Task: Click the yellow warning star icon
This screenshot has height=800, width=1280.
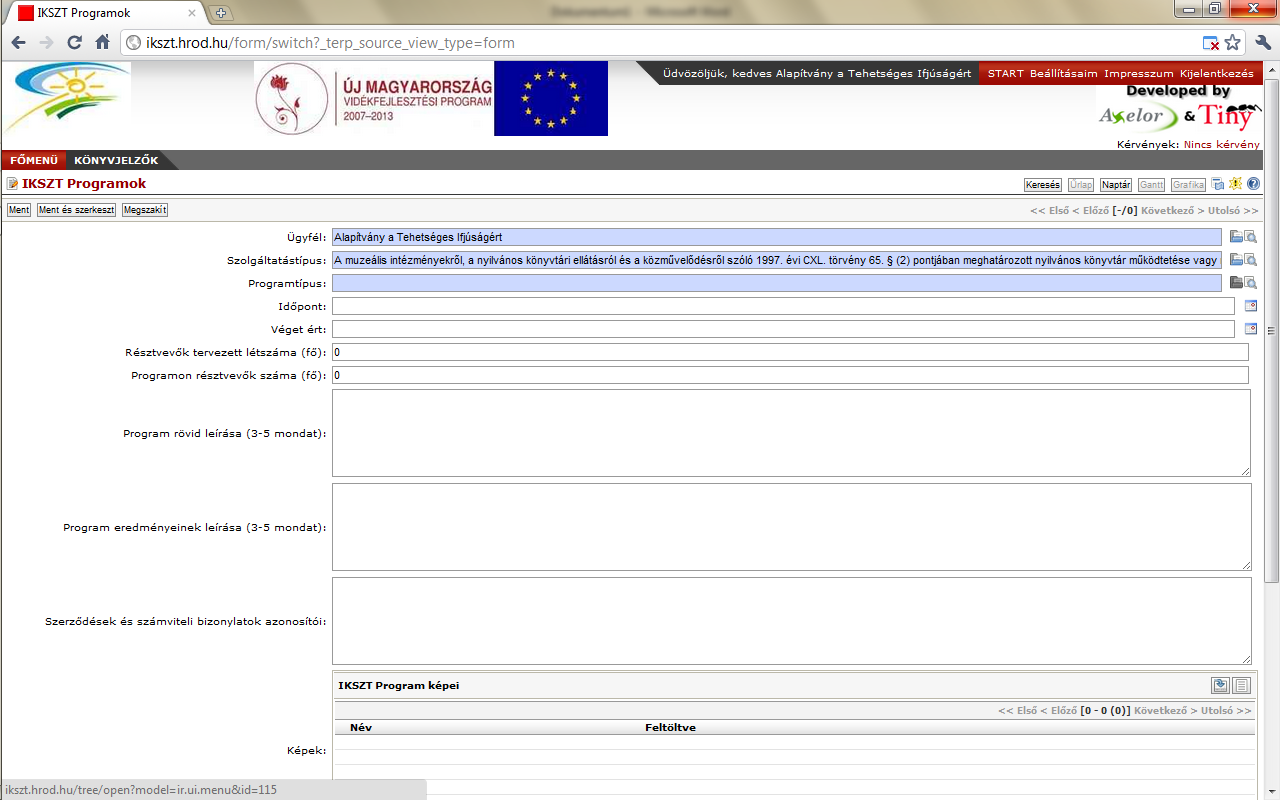Action: click(x=1235, y=184)
